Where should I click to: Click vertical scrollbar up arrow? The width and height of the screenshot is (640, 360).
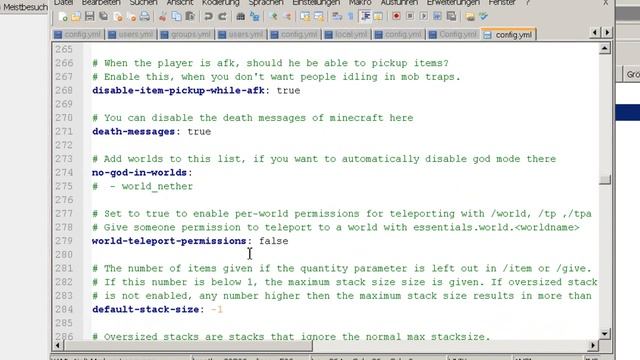point(604,49)
